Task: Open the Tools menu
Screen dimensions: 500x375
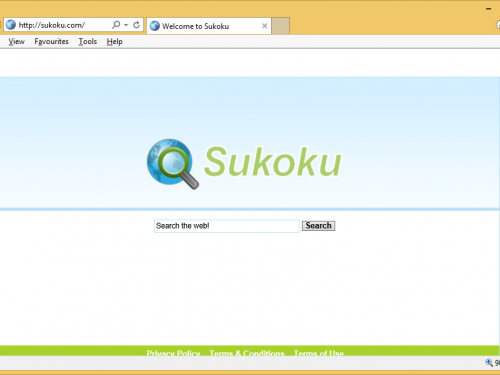Action: (x=88, y=42)
